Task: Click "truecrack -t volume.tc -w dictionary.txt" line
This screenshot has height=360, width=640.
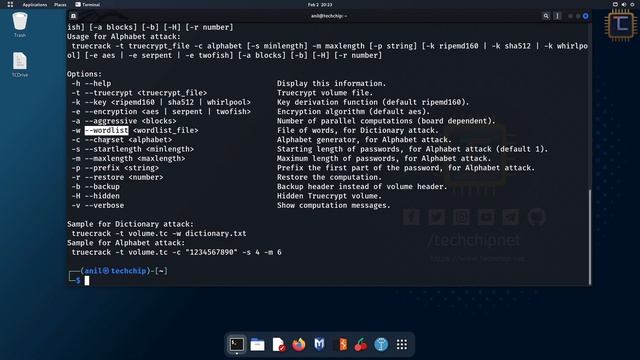Action: pyautogui.click(x=159, y=233)
